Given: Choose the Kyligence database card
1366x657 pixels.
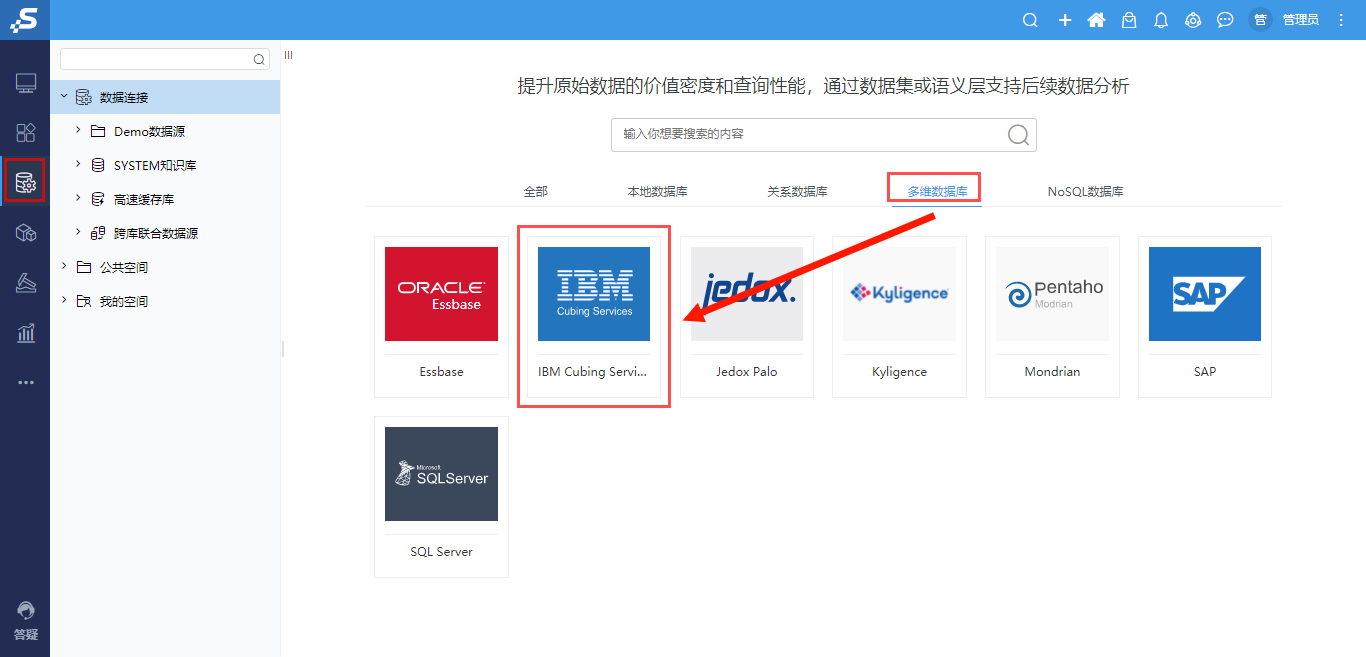Looking at the screenshot, I should 899,317.
